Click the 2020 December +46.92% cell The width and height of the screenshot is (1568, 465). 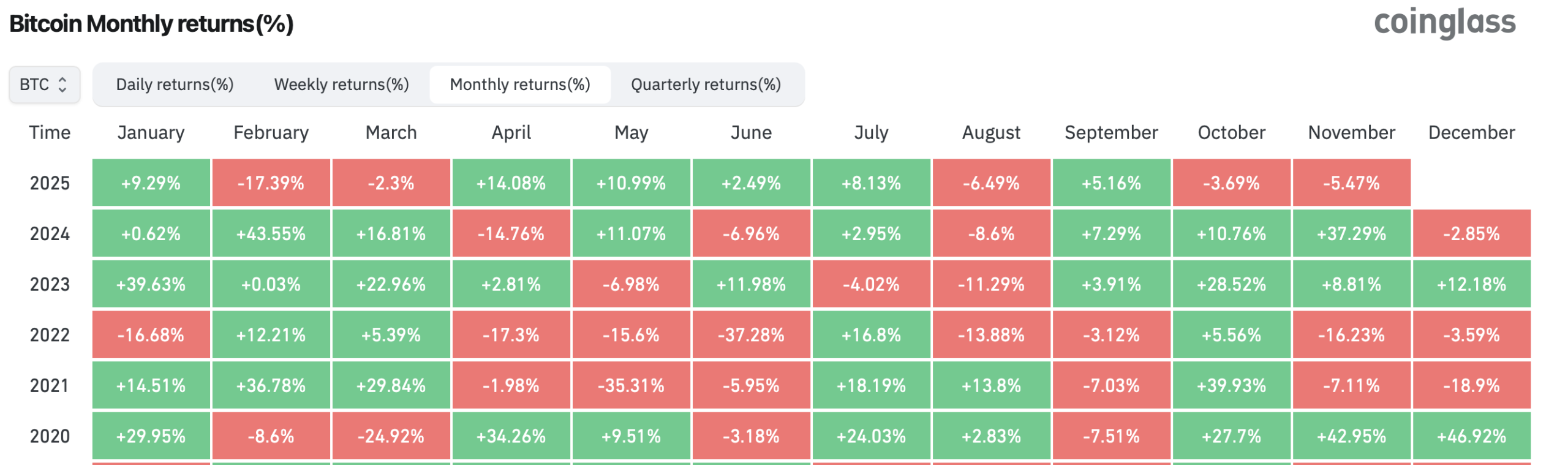1471,436
